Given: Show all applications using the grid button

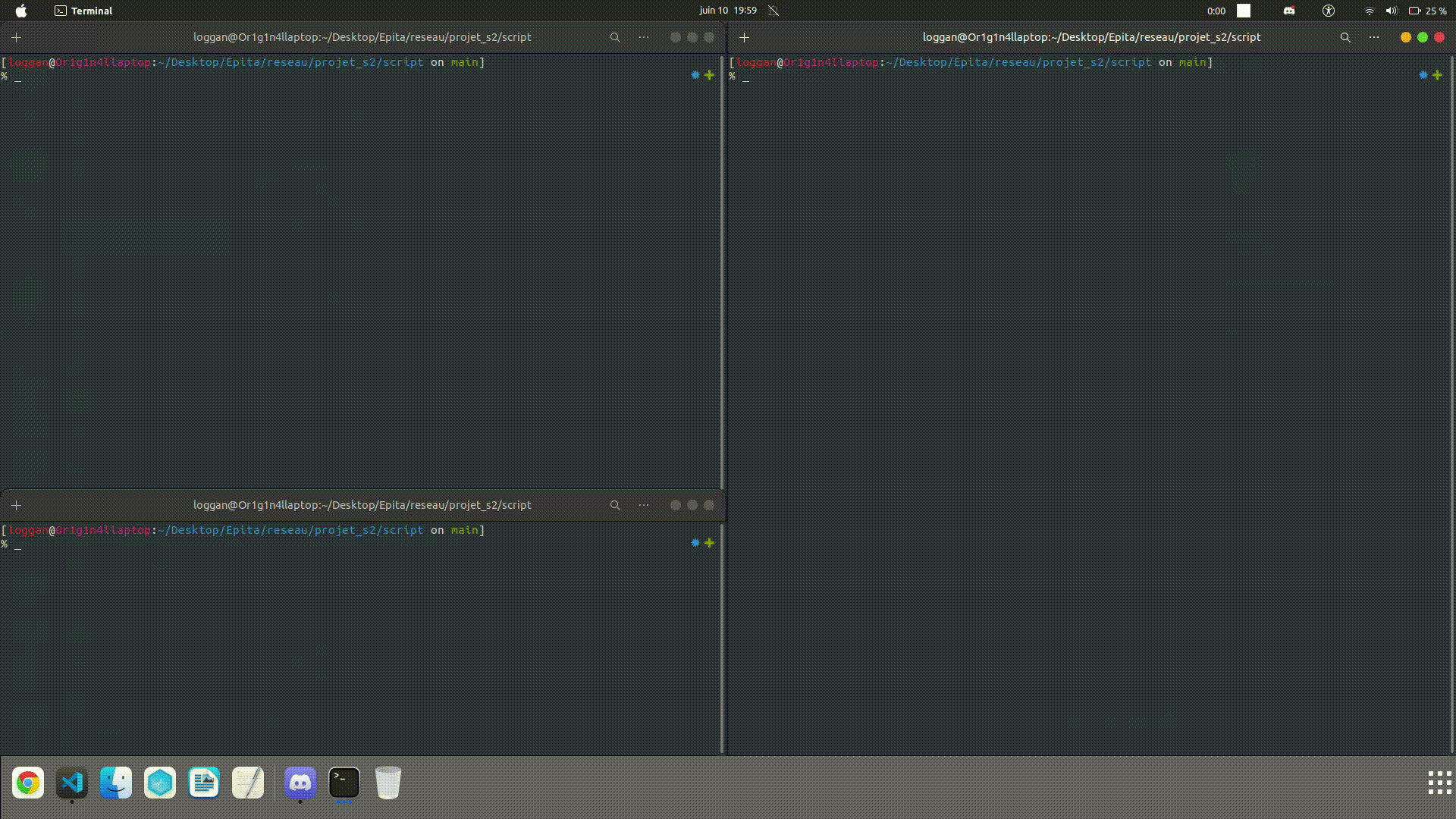Looking at the screenshot, I should 1439,783.
